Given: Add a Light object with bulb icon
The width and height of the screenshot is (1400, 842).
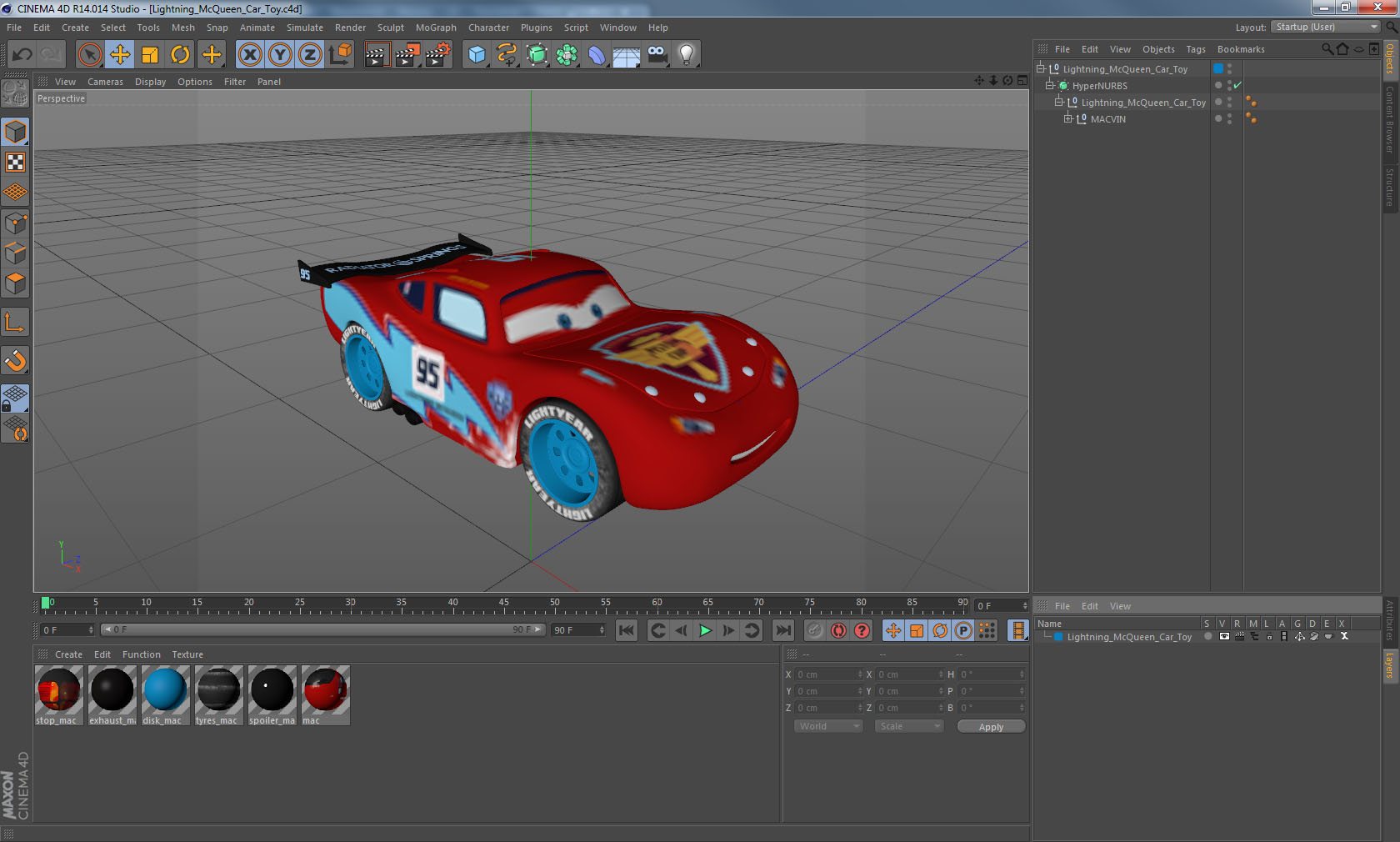Looking at the screenshot, I should click(x=686, y=55).
